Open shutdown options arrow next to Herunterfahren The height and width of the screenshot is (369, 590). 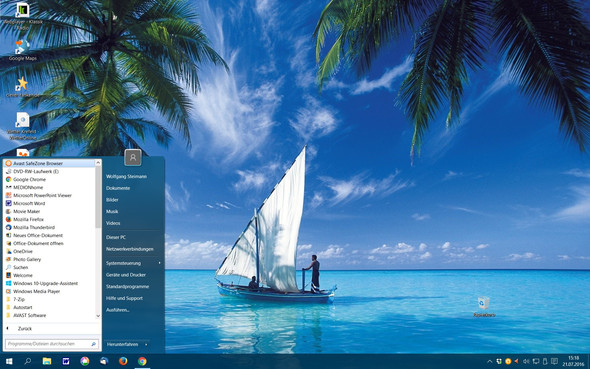pos(146,344)
